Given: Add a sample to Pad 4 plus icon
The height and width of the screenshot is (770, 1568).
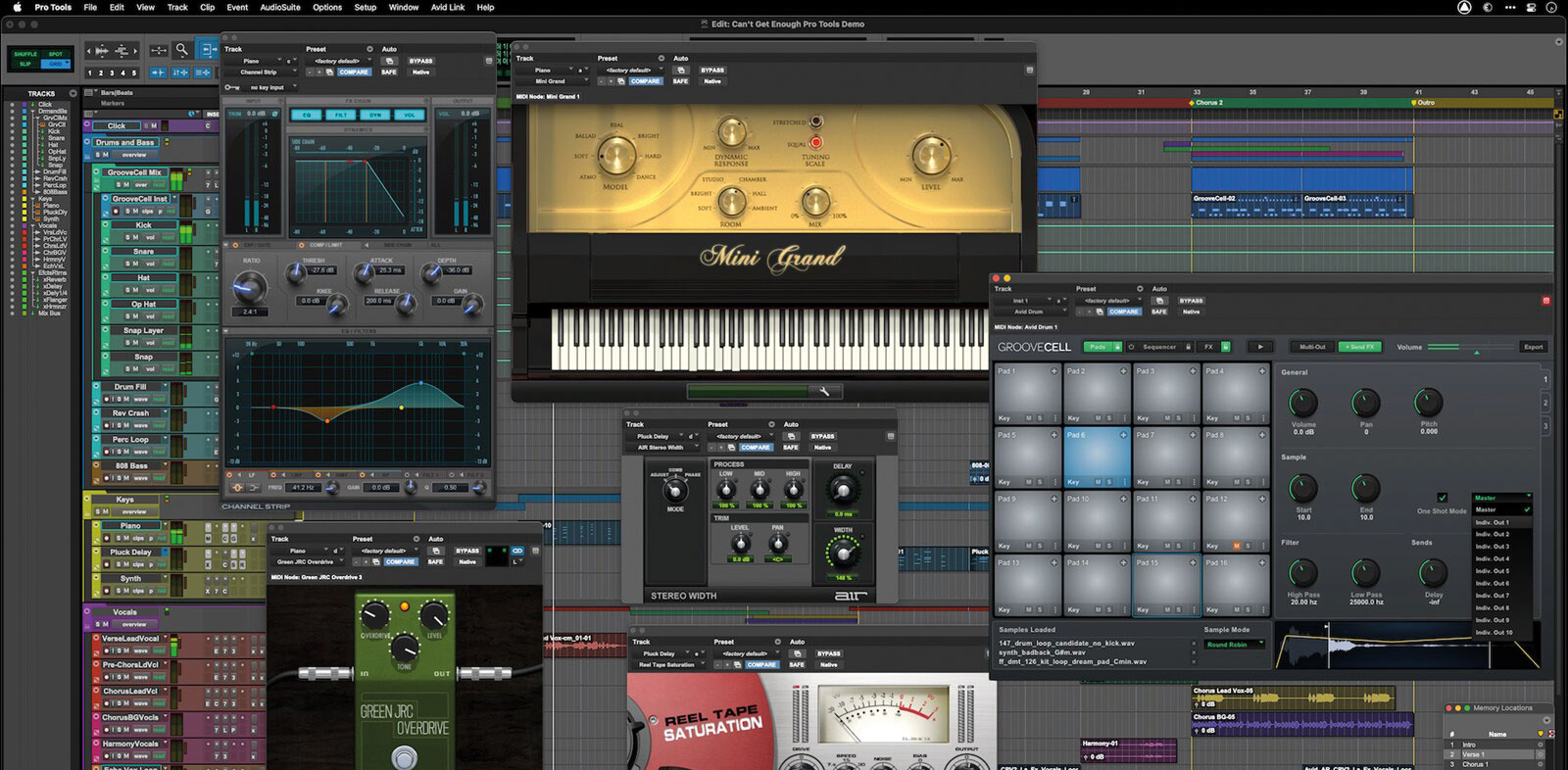Looking at the screenshot, I should (1262, 371).
